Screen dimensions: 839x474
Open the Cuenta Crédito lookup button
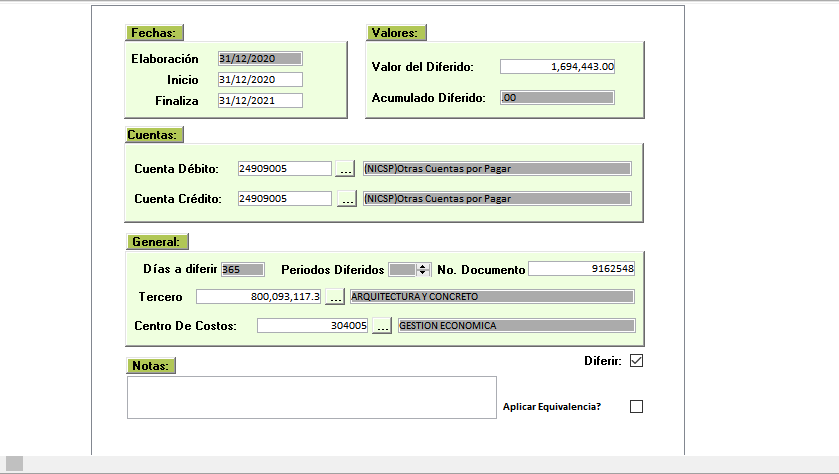[345, 199]
